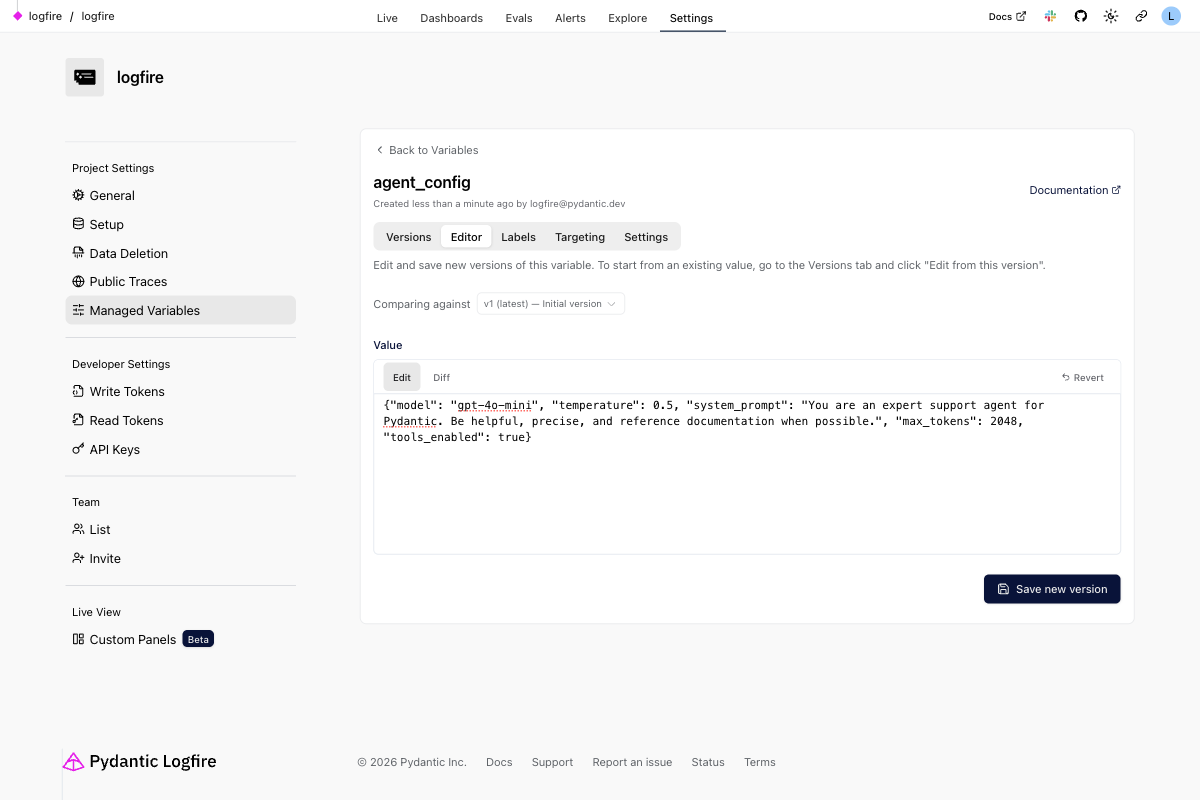Toggle the light/dark theme sun icon
Screen dimensions: 1200x800
[x=1110, y=17]
